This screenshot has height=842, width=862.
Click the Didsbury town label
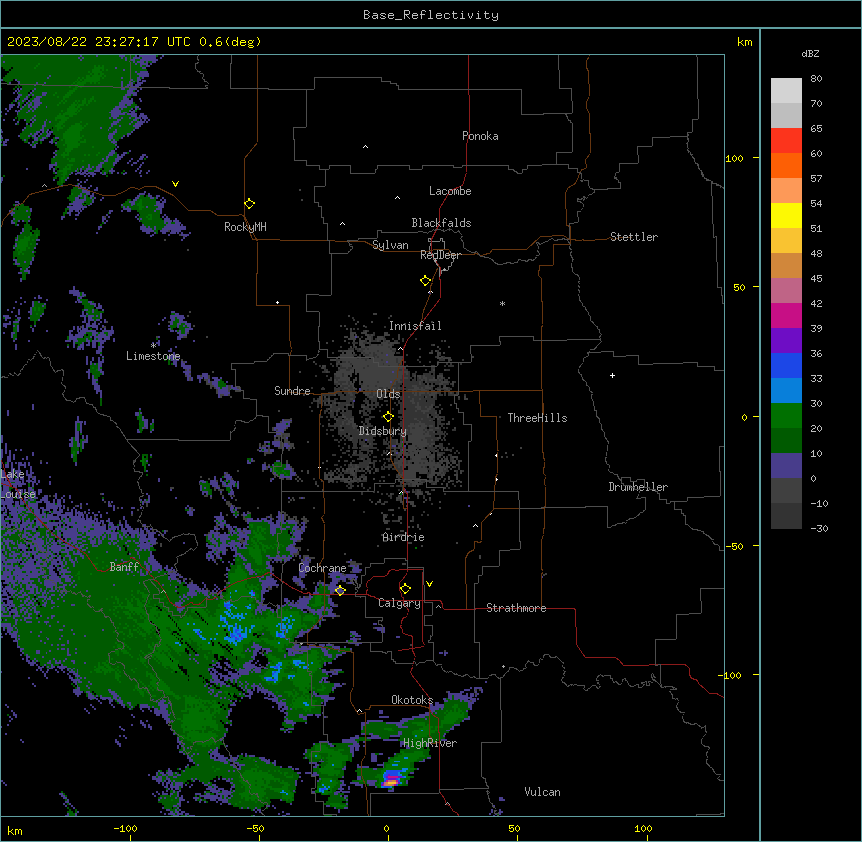coord(383,431)
